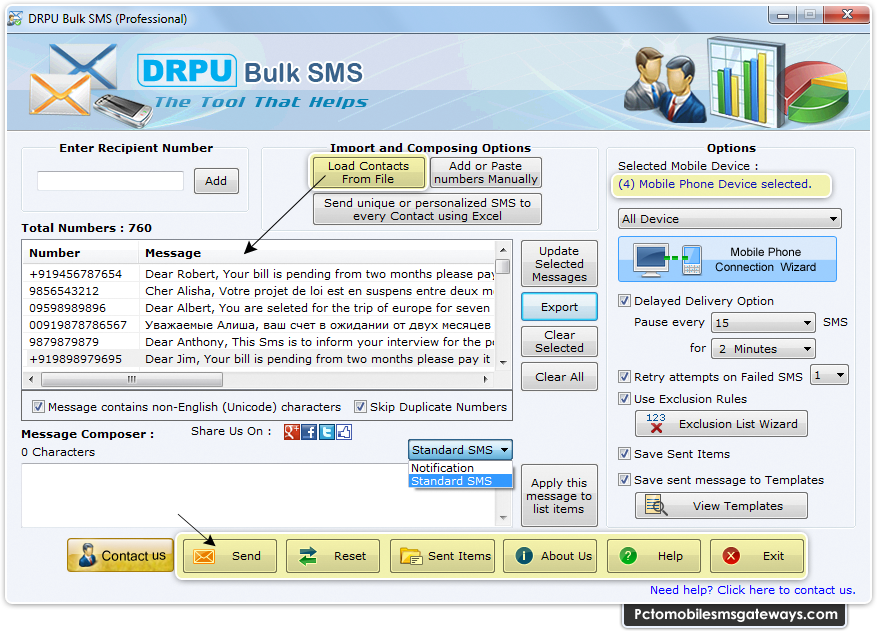Select row with number 9879879879
The height and width of the screenshot is (631, 877).
tap(260, 342)
